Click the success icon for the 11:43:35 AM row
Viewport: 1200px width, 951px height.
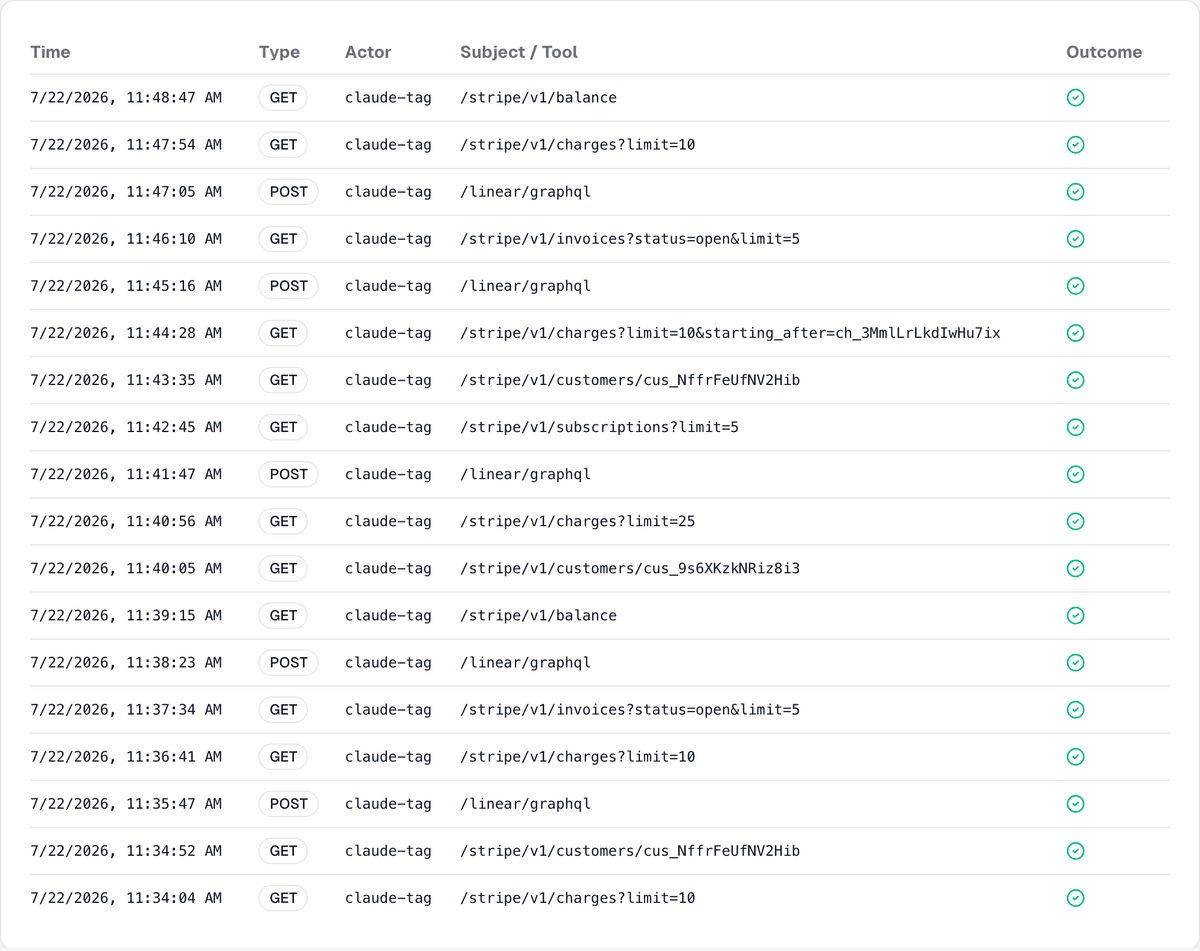coord(1076,380)
